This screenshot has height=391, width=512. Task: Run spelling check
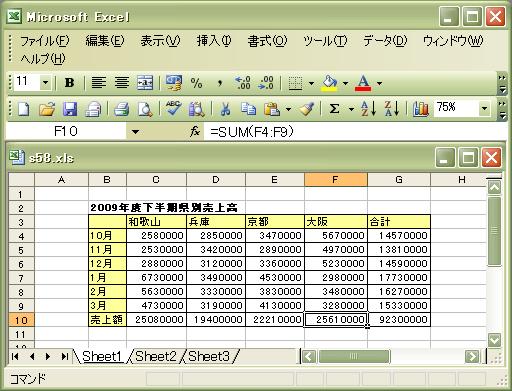pyautogui.click(x=174, y=108)
